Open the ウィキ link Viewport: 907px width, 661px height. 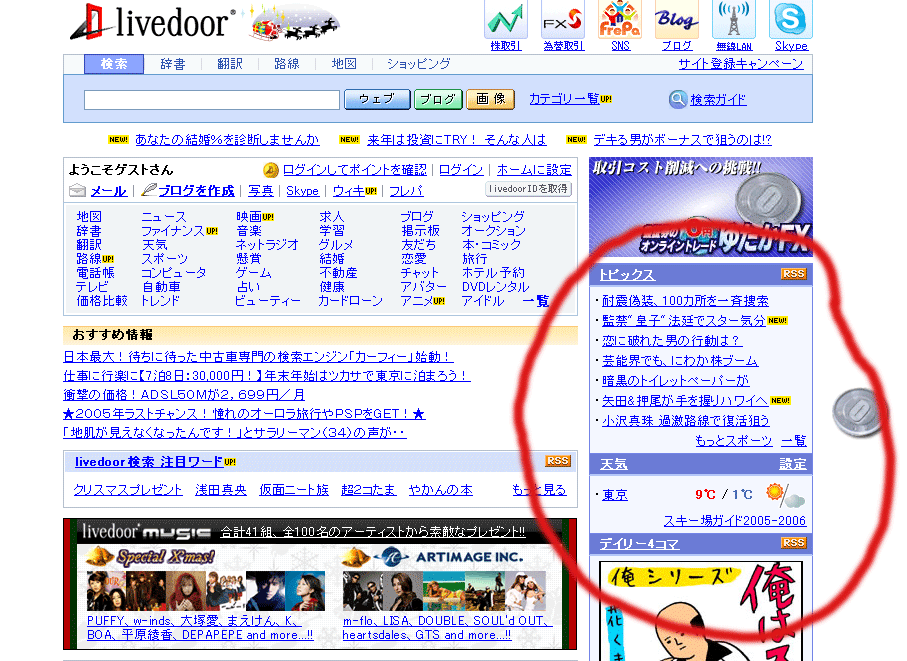click(x=348, y=190)
